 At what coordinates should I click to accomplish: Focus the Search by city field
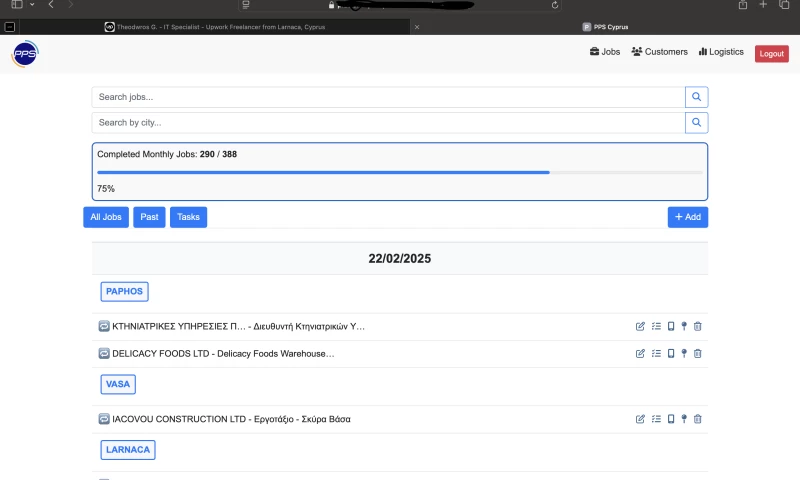tap(388, 122)
